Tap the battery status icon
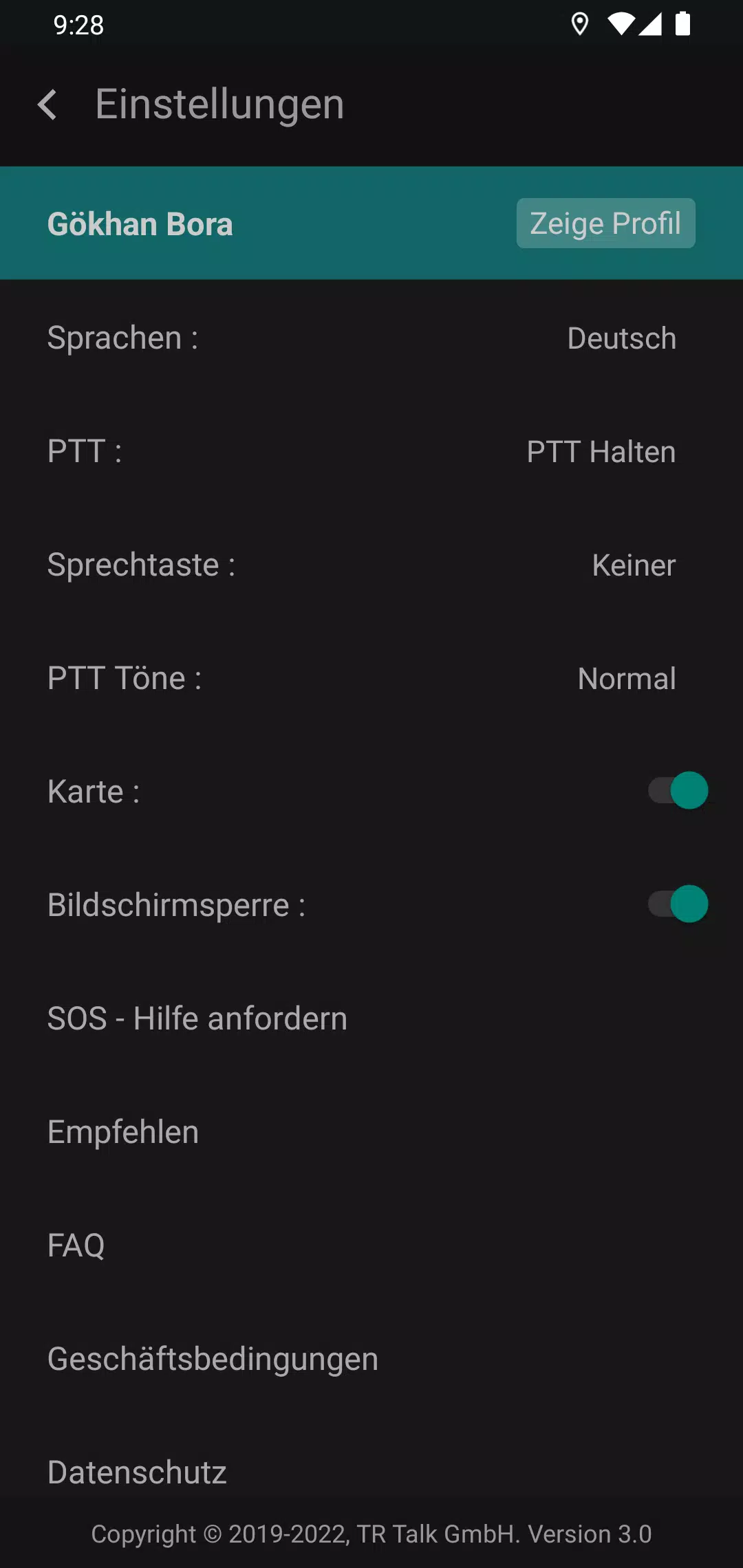 [x=682, y=24]
